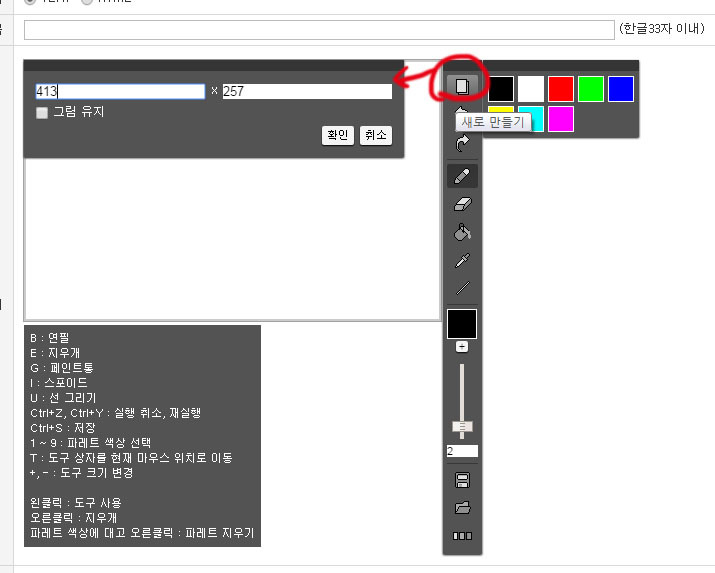
Task: Toggle the palette three-squares icon
Action: click(462, 536)
